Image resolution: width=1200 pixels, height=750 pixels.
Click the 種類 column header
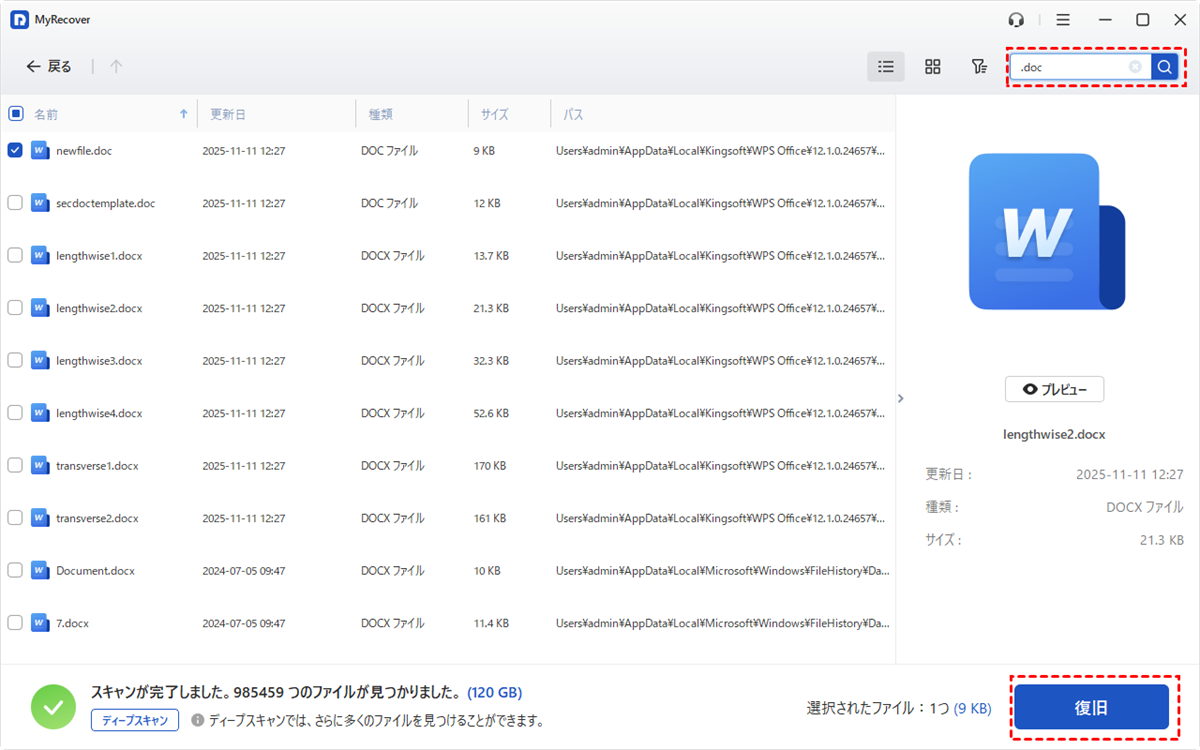(381, 114)
